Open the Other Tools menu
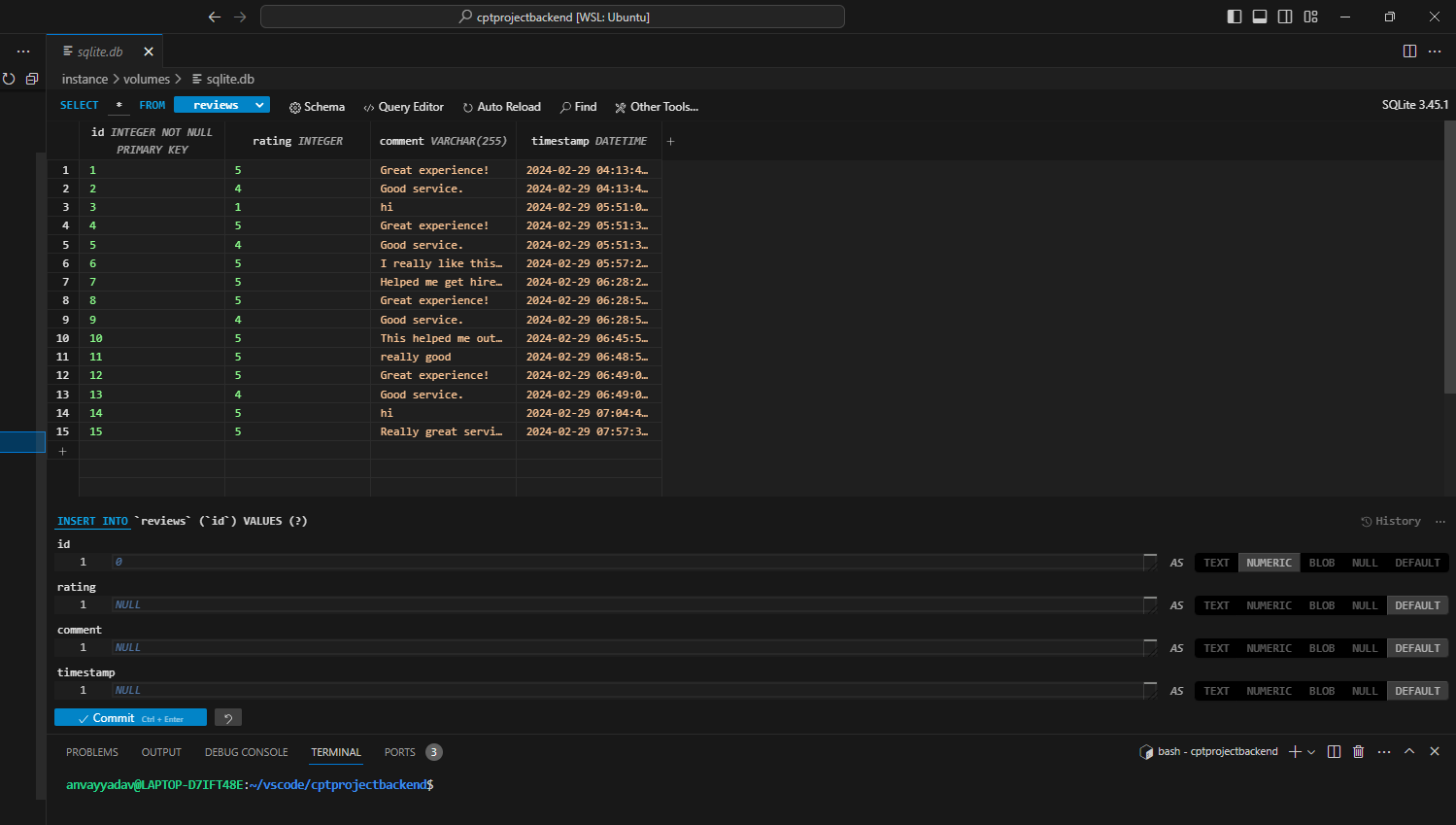 [656, 107]
